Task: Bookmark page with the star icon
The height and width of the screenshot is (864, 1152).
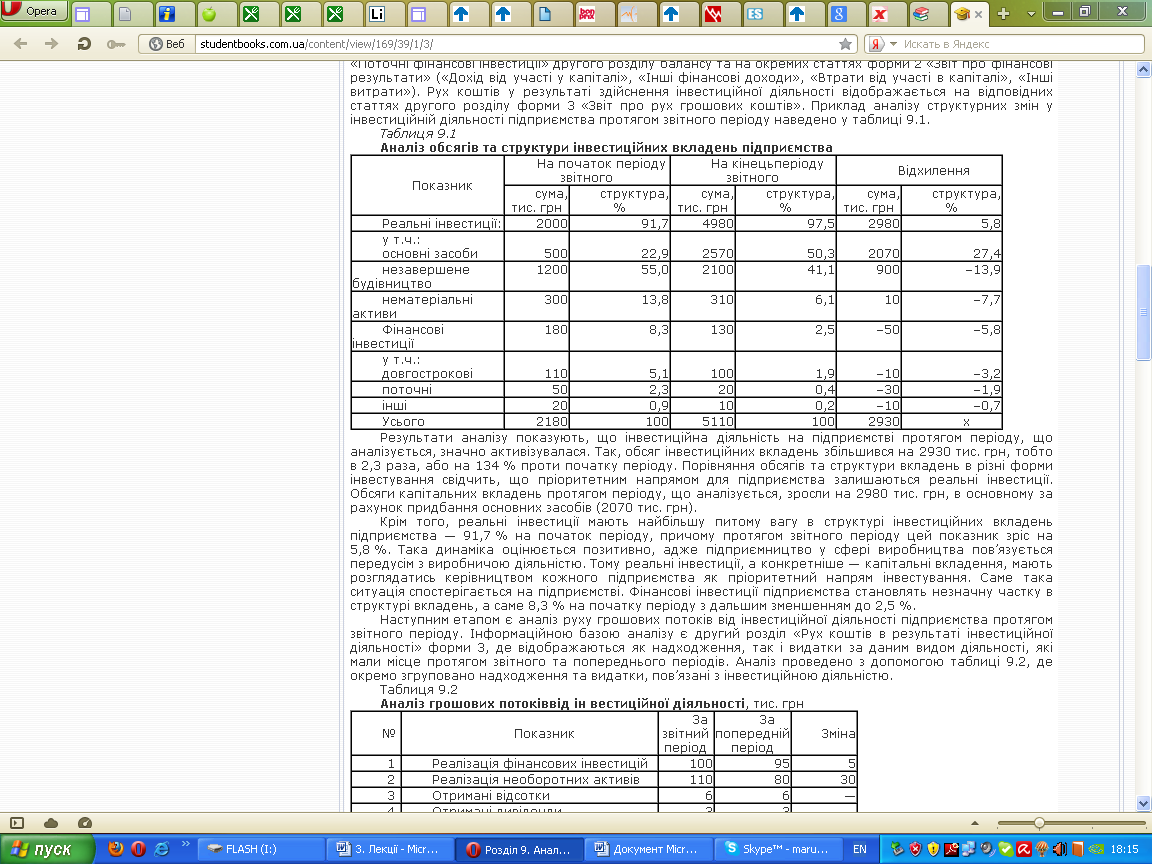Action: pyautogui.click(x=846, y=44)
